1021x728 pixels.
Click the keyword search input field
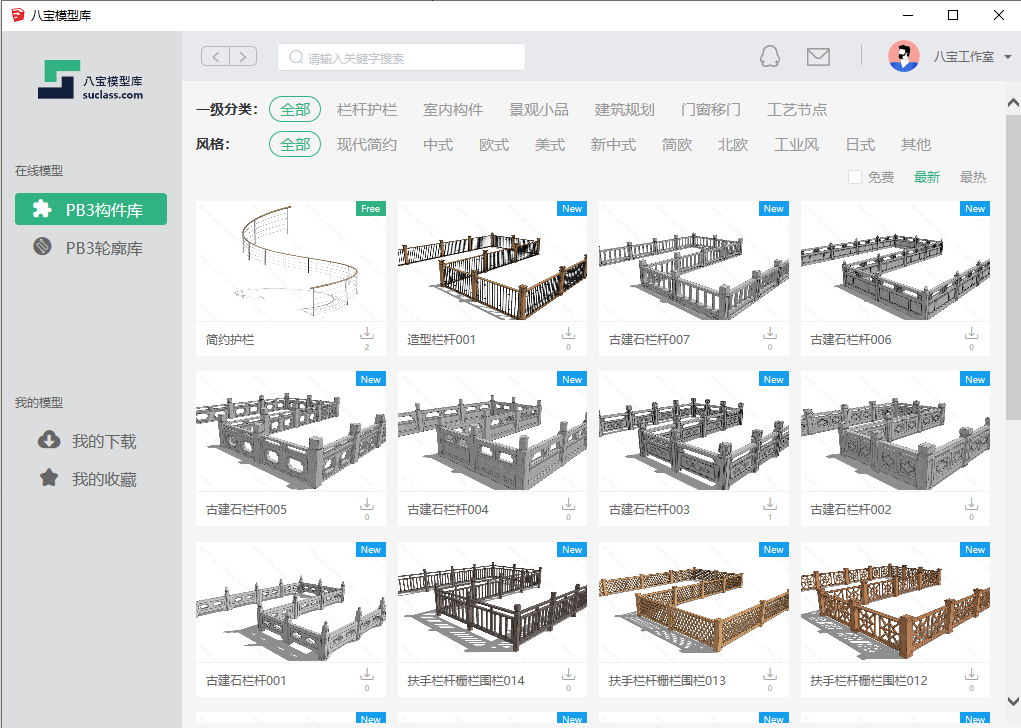(401, 57)
